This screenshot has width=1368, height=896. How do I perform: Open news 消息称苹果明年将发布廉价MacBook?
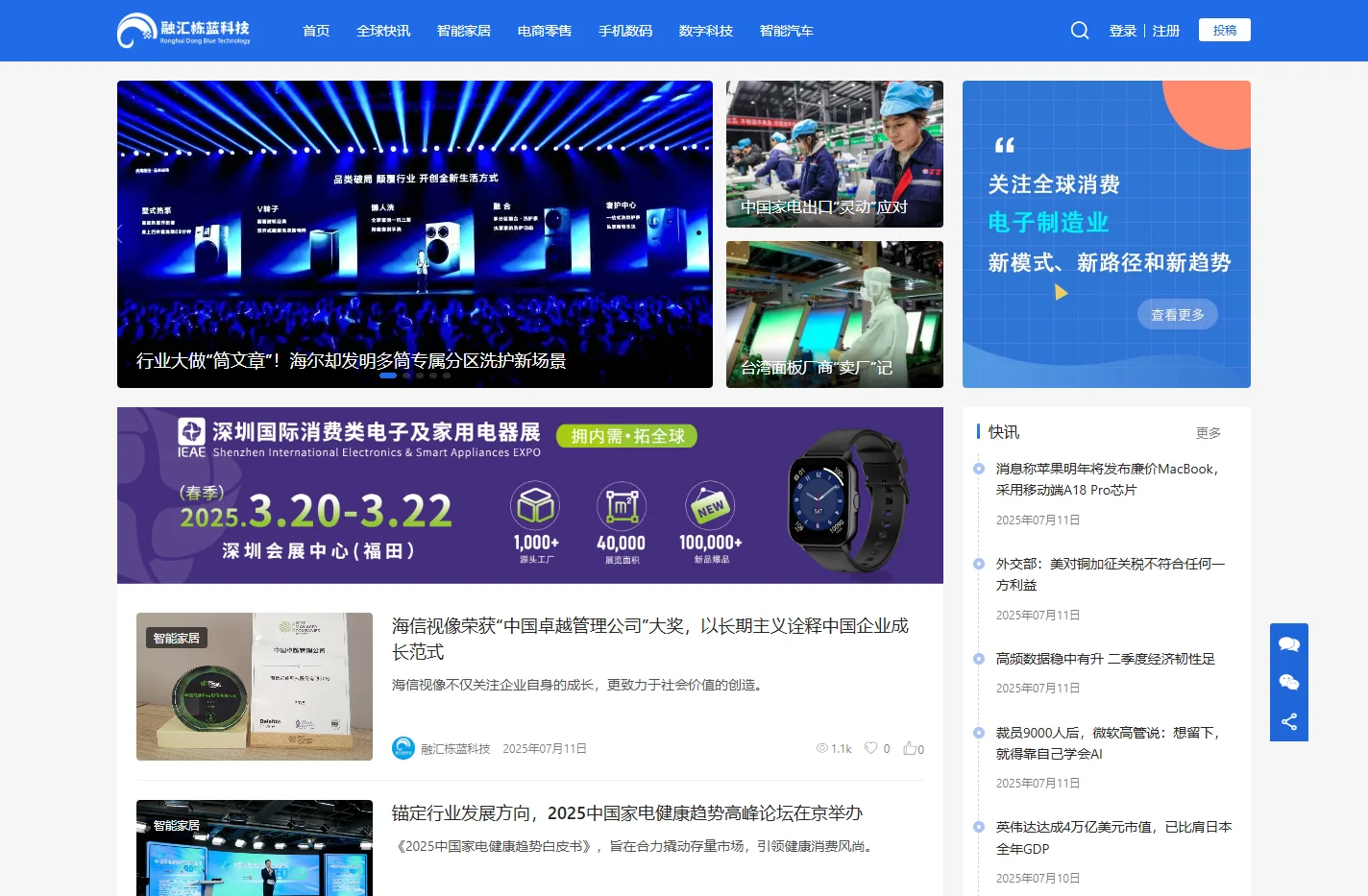[x=1109, y=479]
